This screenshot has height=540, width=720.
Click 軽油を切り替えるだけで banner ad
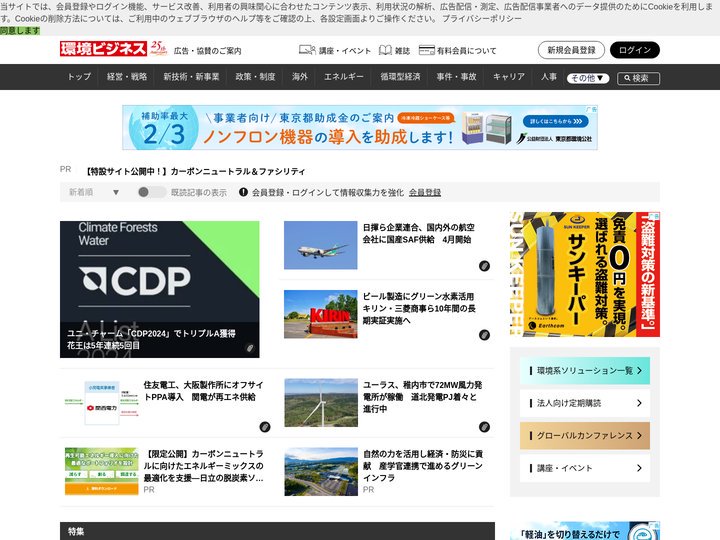click(x=585, y=531)
